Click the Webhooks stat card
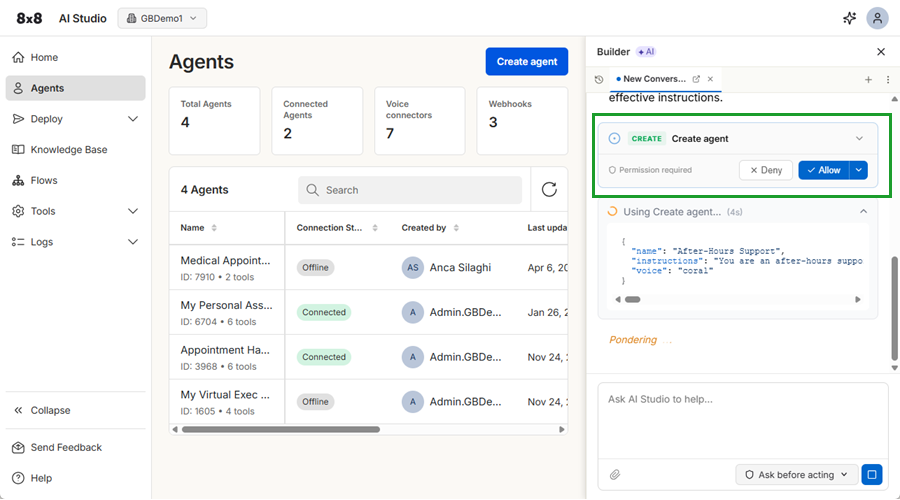The width and height of the screenshot is (900, 500). pyautogui.click(x=522, y=121)
